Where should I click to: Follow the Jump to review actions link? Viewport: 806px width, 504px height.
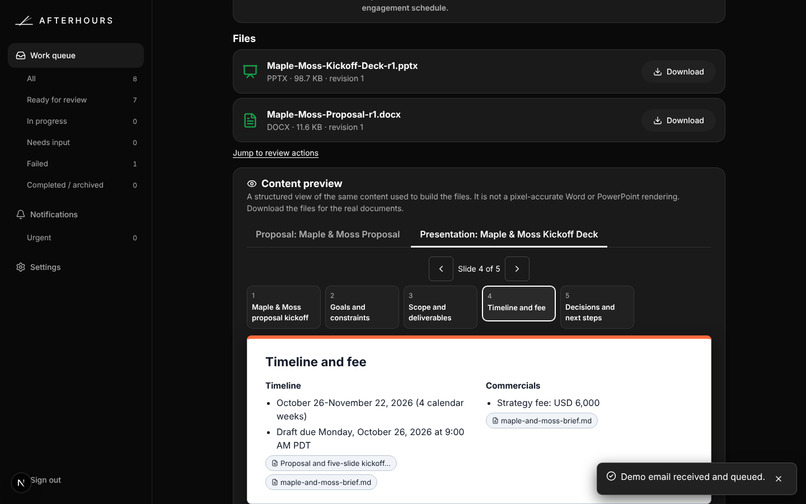276,153
